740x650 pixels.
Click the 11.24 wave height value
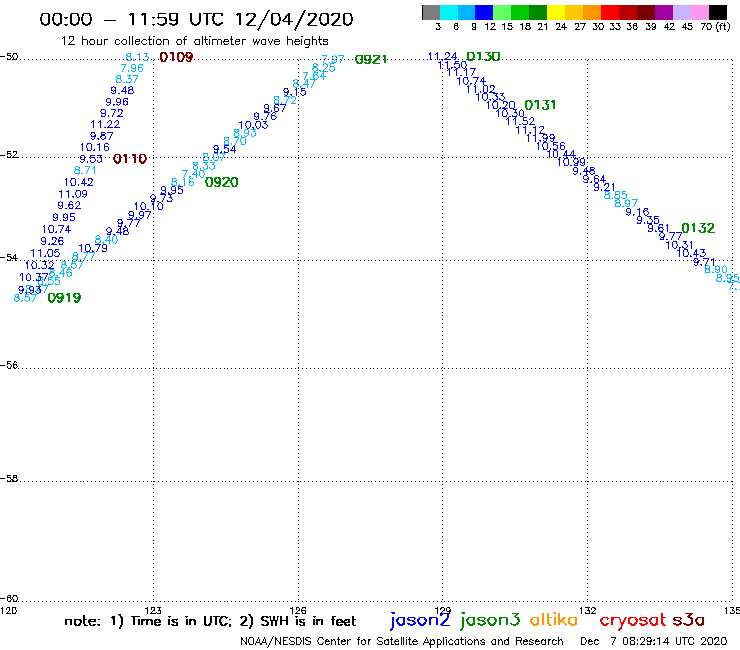(x=443, y=56)
